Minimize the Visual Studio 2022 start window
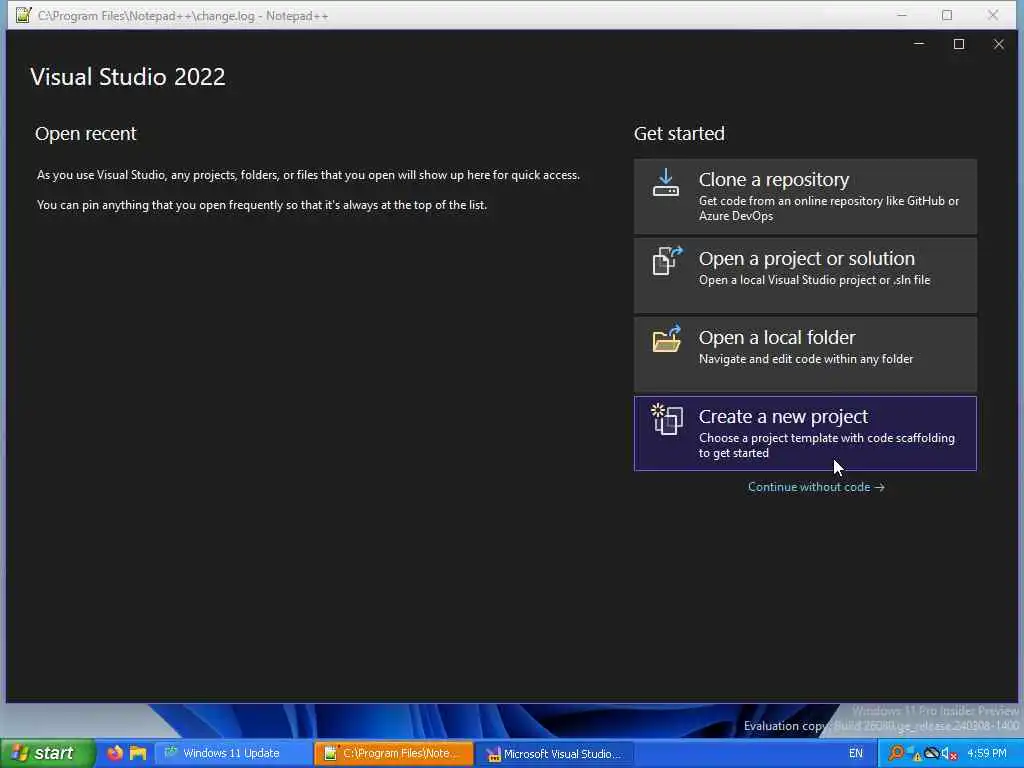This screenshot has width=1024, height=768. 919,44
